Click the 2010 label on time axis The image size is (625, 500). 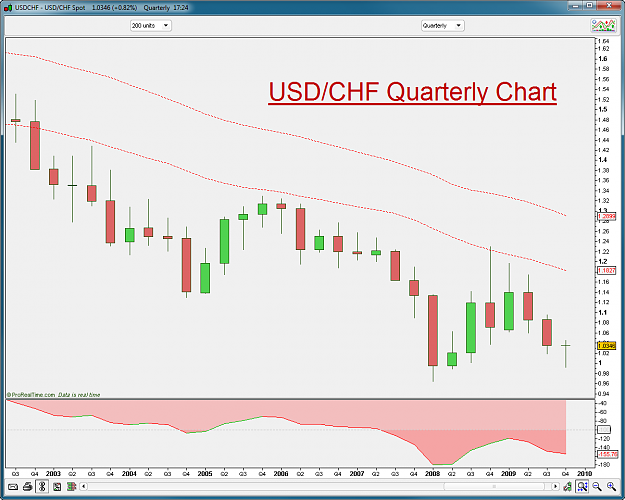[584, 474]
